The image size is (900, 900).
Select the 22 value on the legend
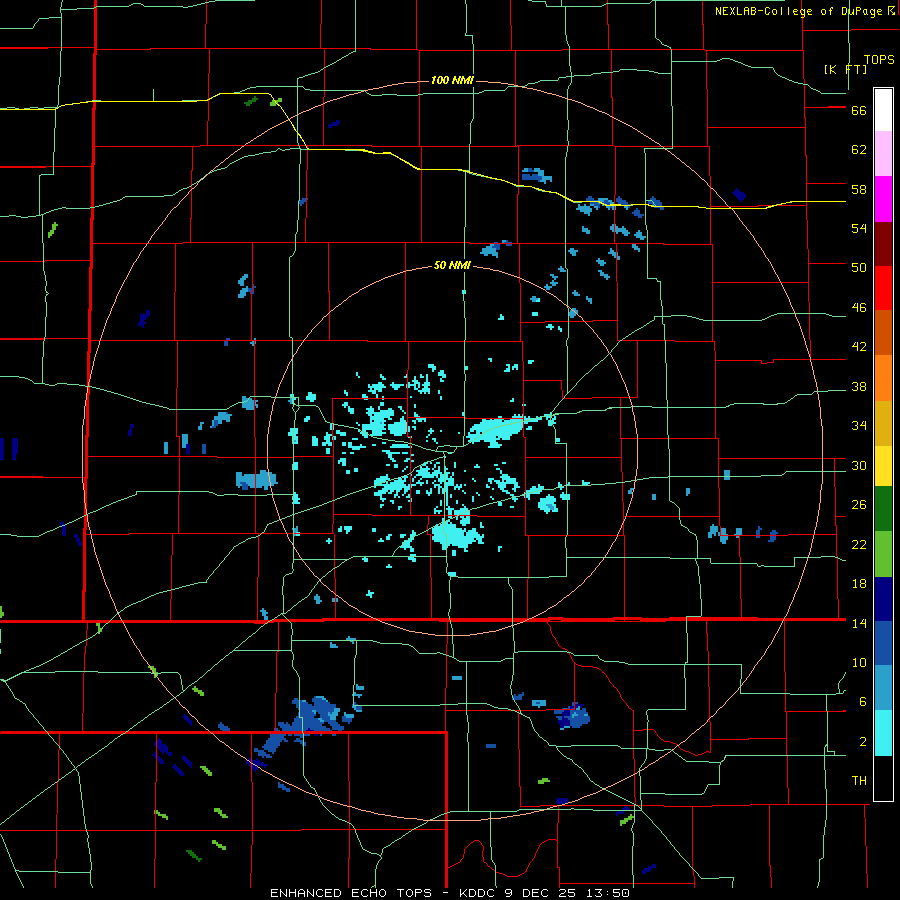(x=859, y=544)
